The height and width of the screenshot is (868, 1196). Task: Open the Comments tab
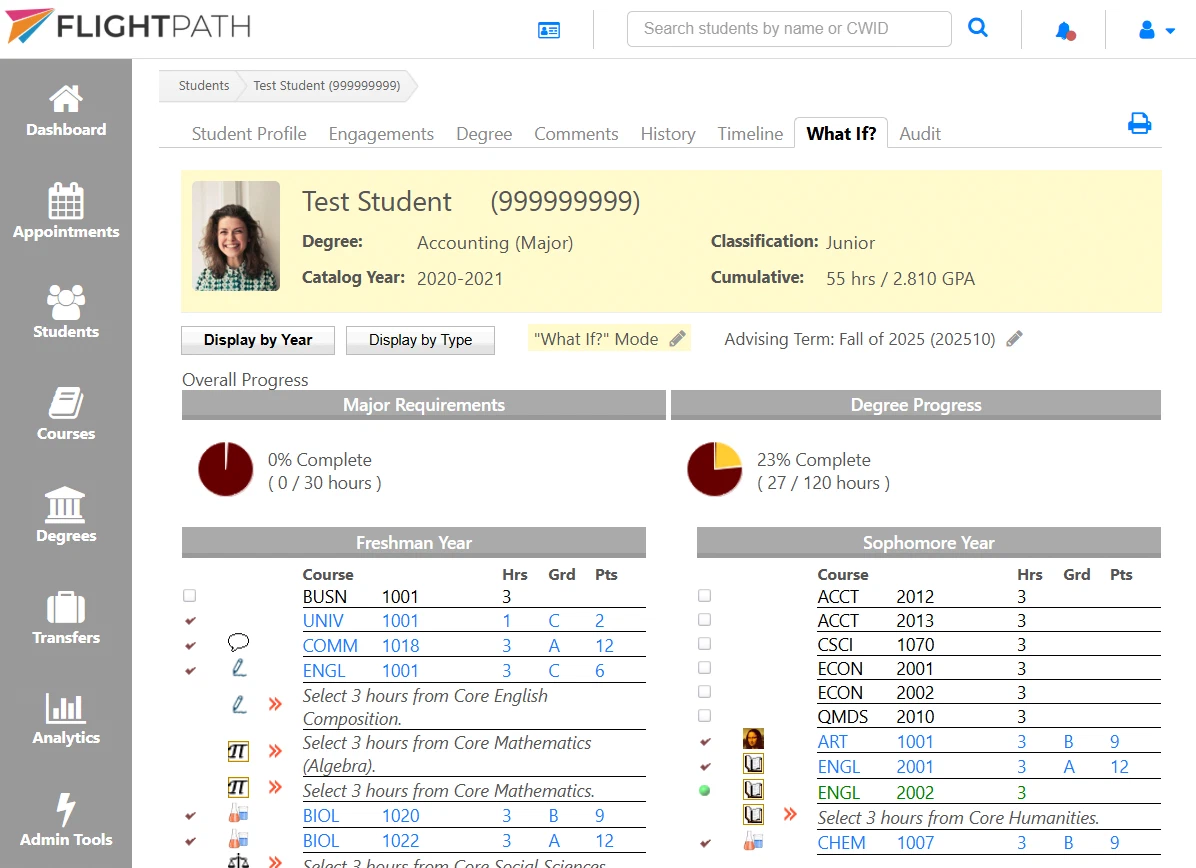pos(576,133)
